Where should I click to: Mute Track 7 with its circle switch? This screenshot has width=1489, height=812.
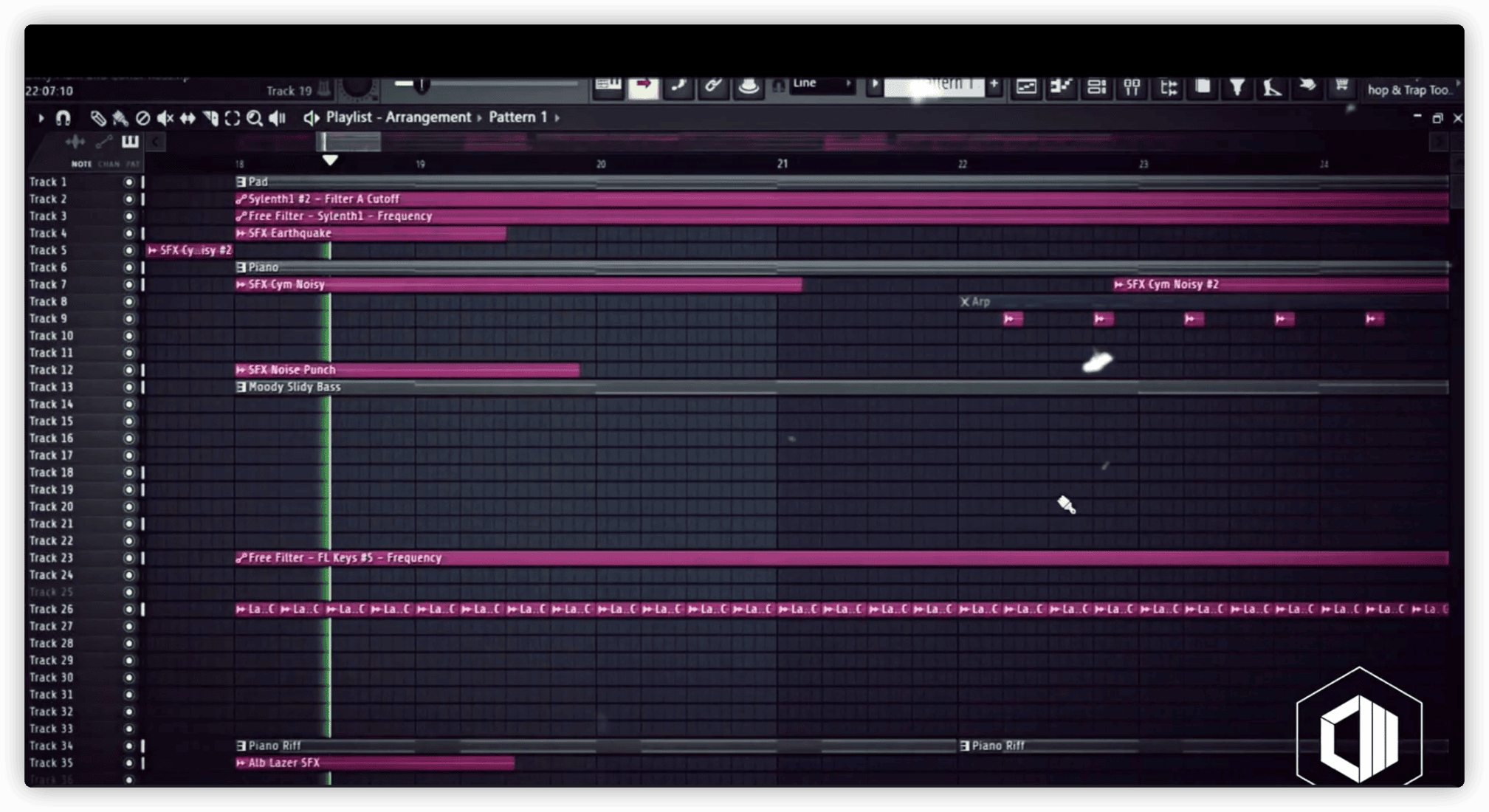(129, 284)
